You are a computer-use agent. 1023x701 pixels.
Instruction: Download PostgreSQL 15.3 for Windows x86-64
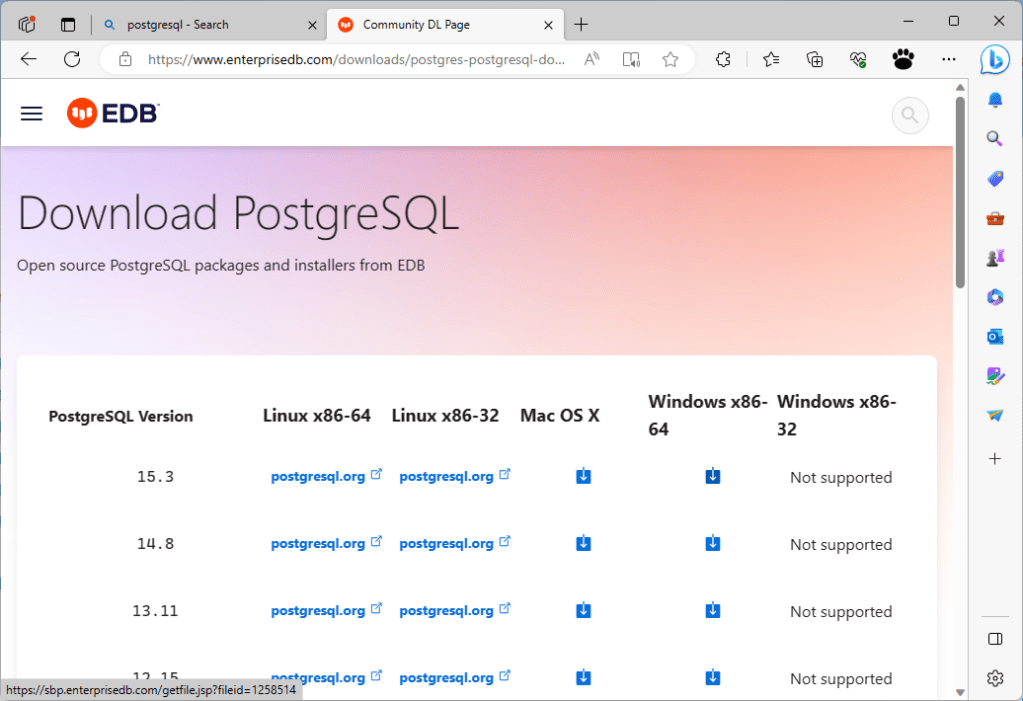pos(713,476)
